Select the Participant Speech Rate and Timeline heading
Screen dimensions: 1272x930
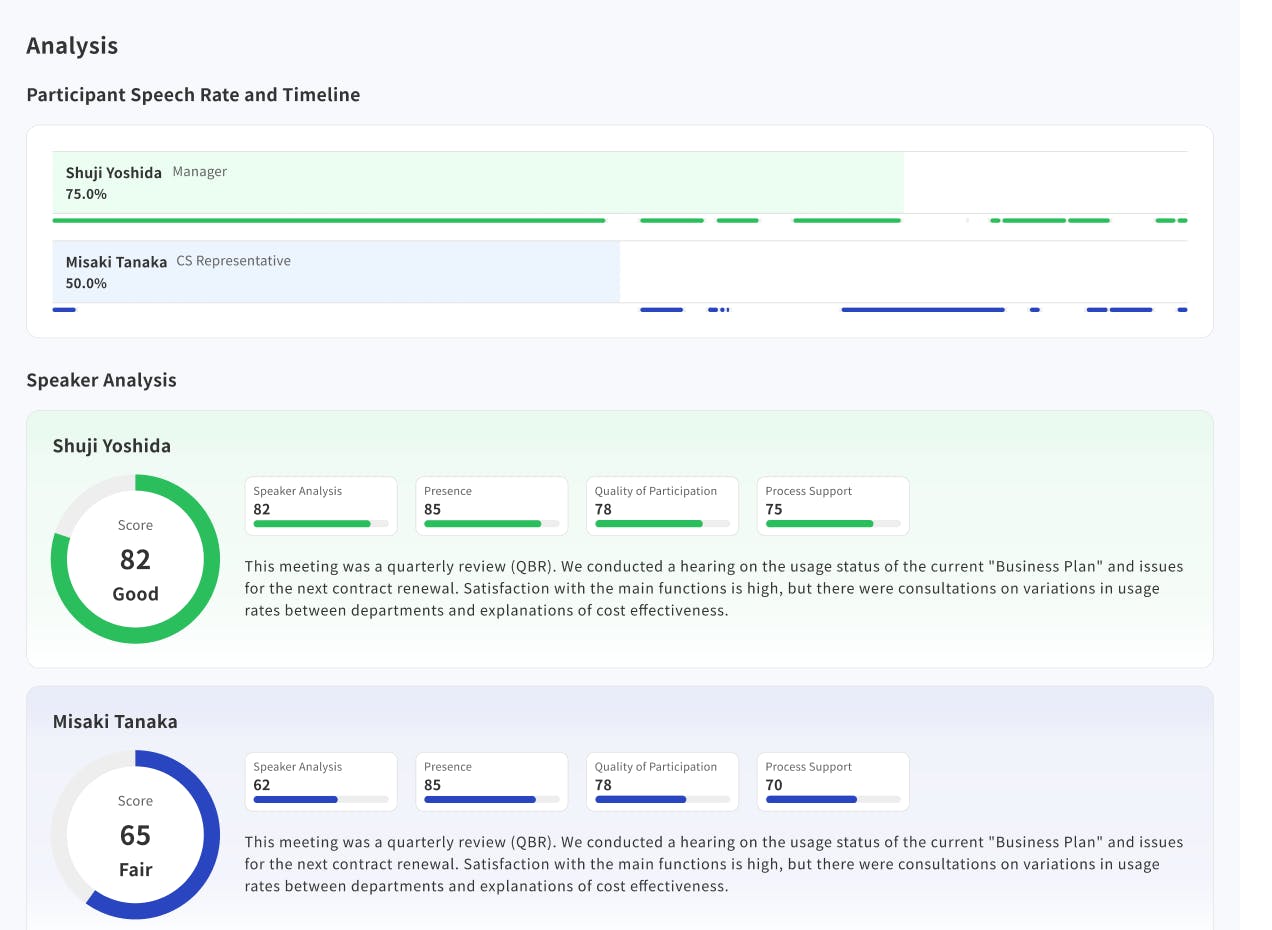193,94
